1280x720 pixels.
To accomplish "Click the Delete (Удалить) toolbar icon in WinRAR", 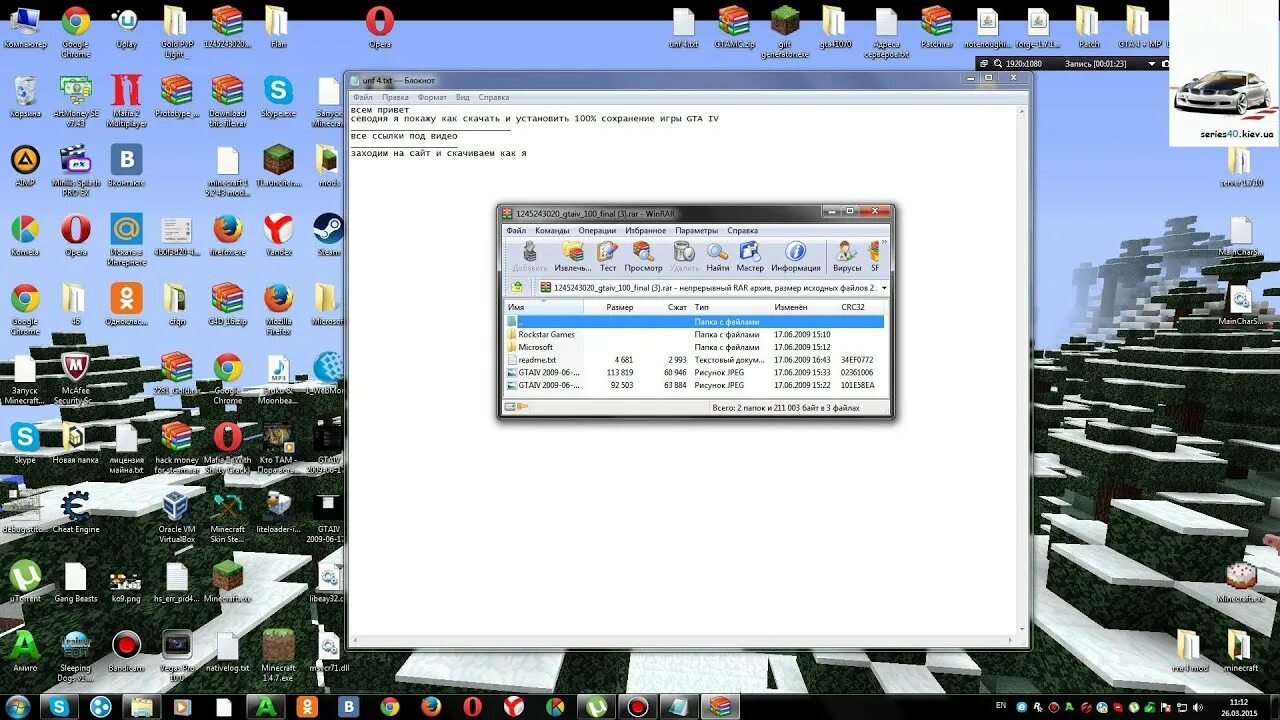I will [684, 256].
